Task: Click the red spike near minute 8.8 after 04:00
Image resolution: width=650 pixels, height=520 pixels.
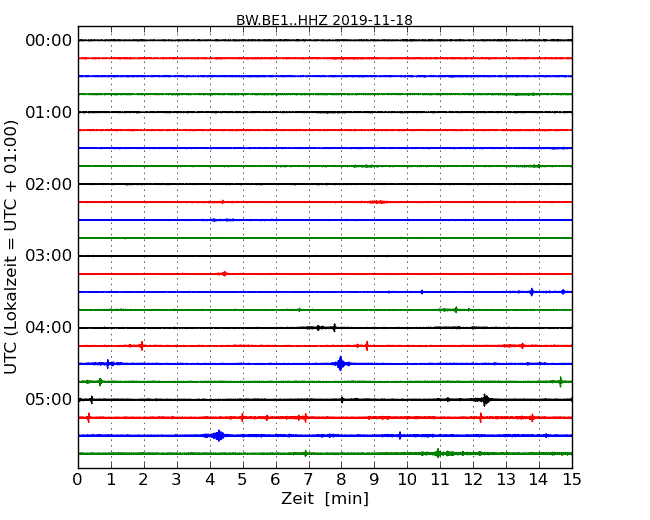Action: click(x=367, y=345)
